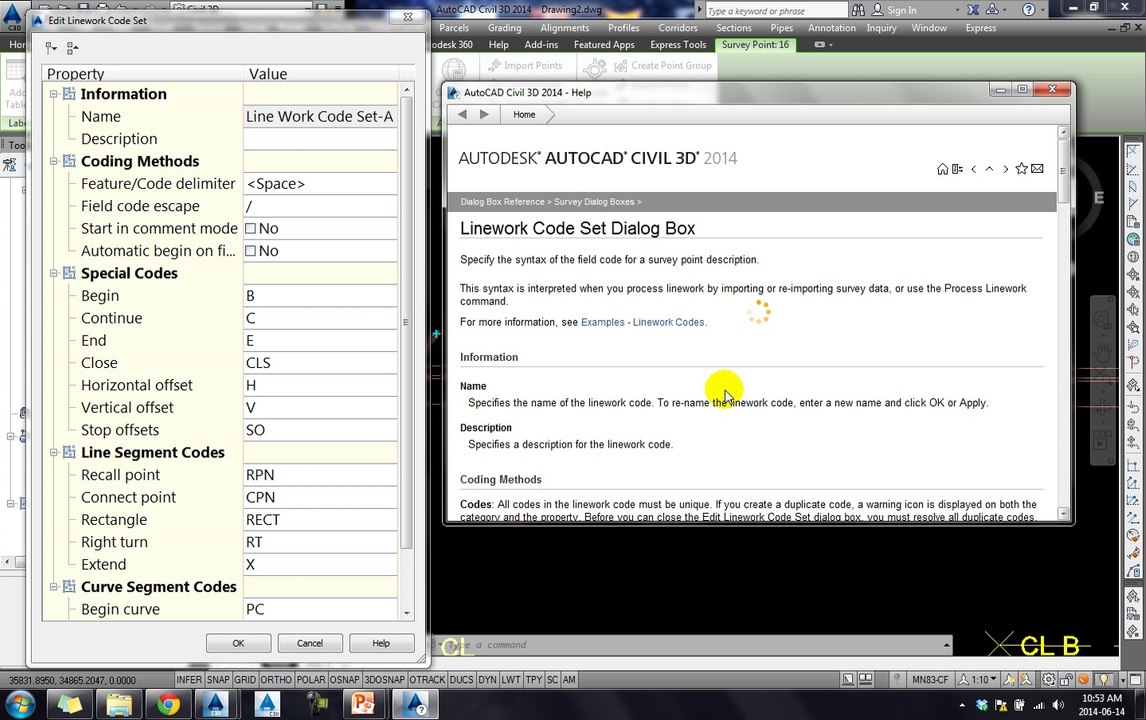Go to next help topic chevron

tap(1006, 169)
